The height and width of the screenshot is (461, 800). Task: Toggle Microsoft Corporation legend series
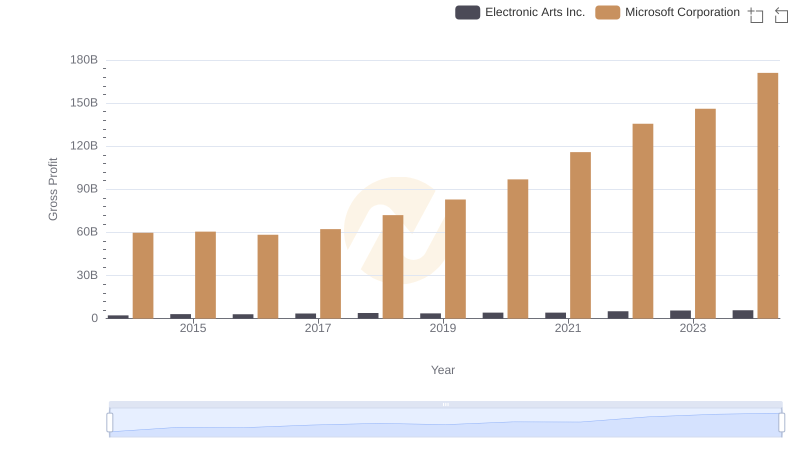(x=667, y=12)
